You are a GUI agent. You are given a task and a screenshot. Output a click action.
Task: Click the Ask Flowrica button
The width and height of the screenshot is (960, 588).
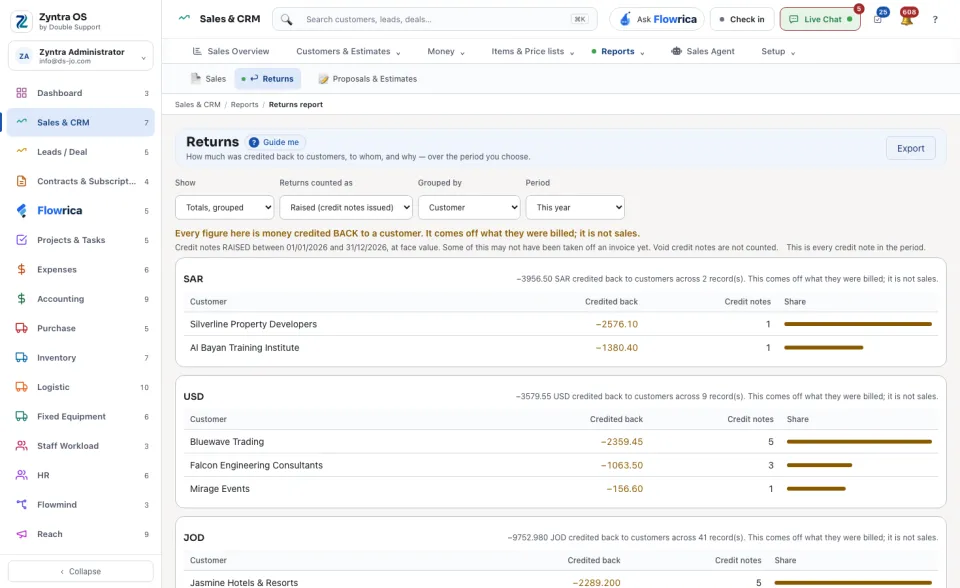tap(657, 19)
